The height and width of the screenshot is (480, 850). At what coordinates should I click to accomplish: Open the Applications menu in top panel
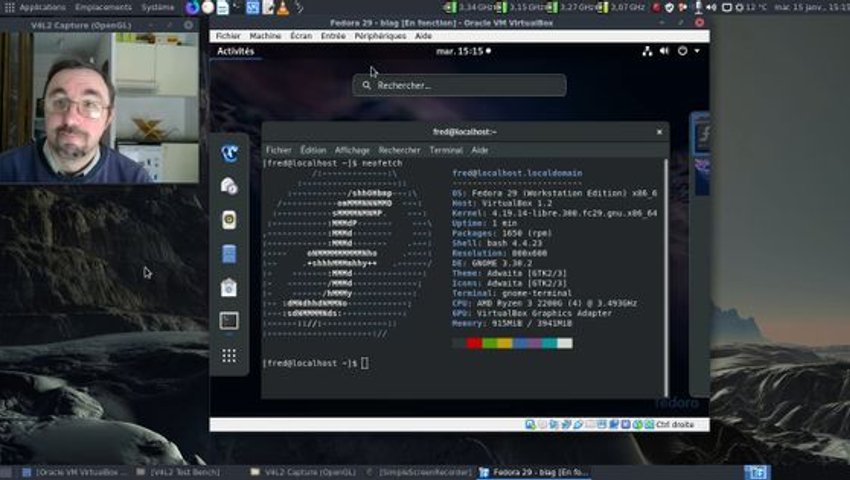pyautogui.click(x=42, y=8)
